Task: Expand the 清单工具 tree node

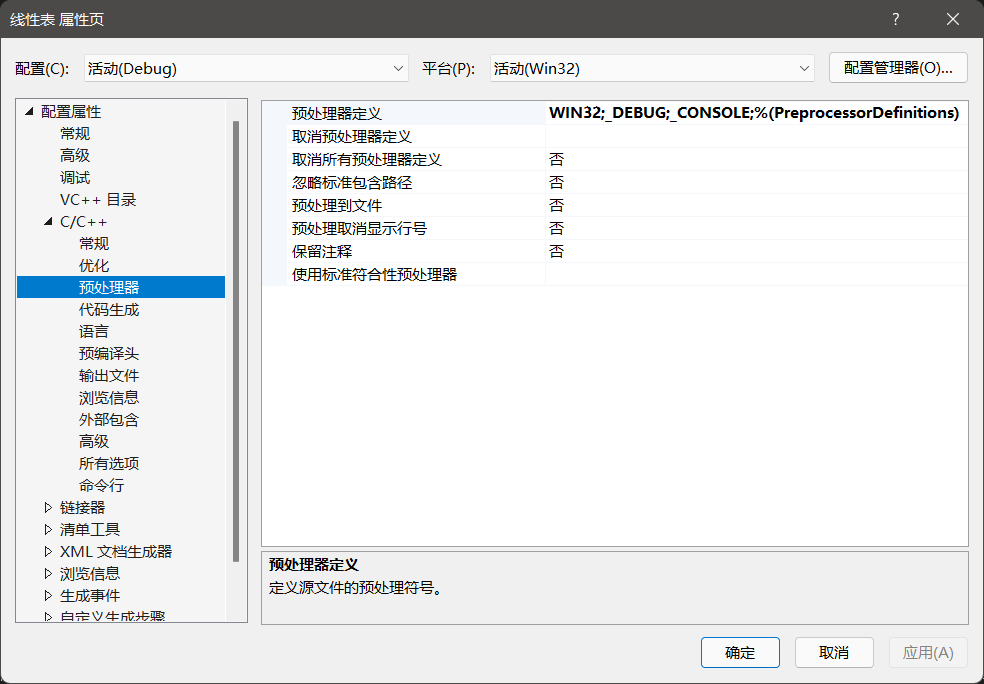Action: coord(47,529)
